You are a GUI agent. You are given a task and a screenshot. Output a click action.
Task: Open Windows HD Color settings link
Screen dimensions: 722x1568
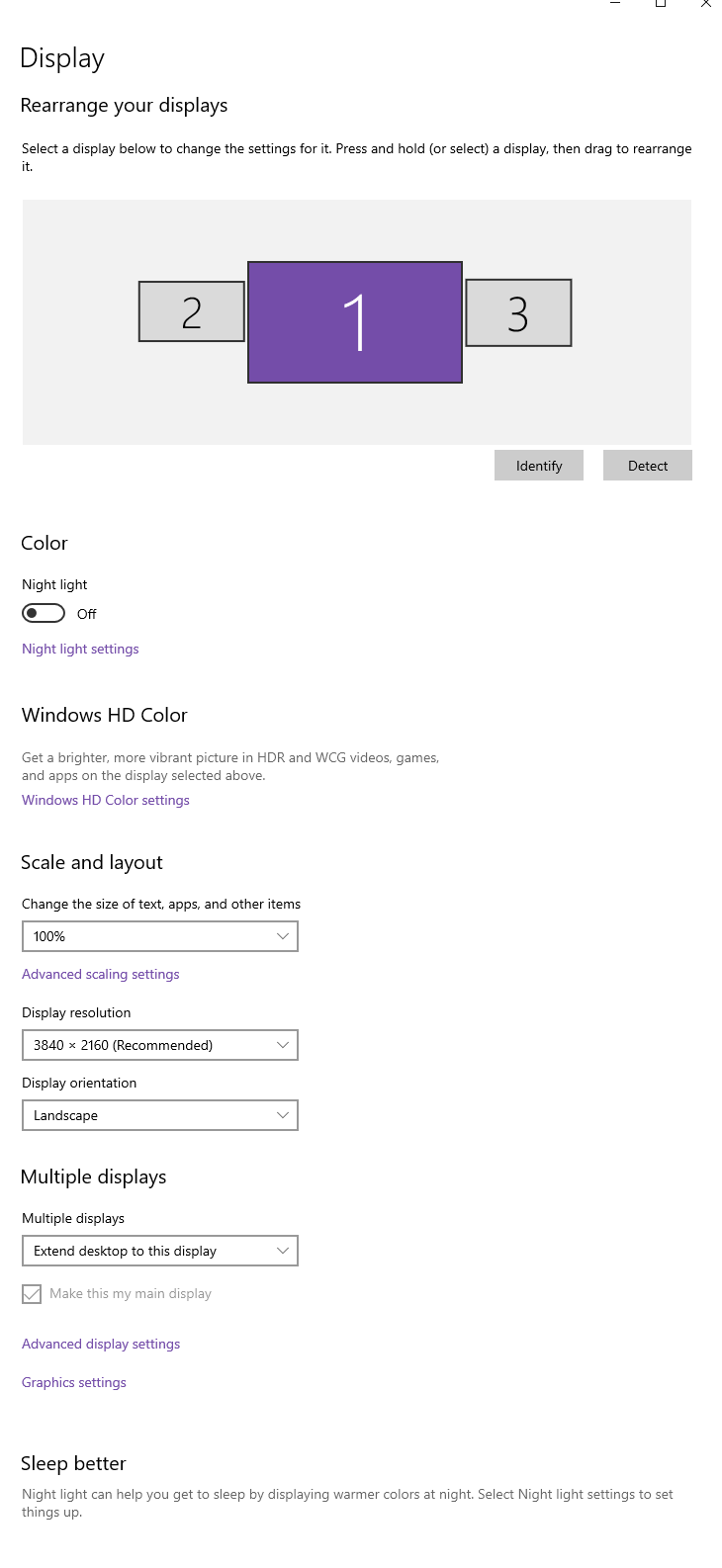click(106, 800)
